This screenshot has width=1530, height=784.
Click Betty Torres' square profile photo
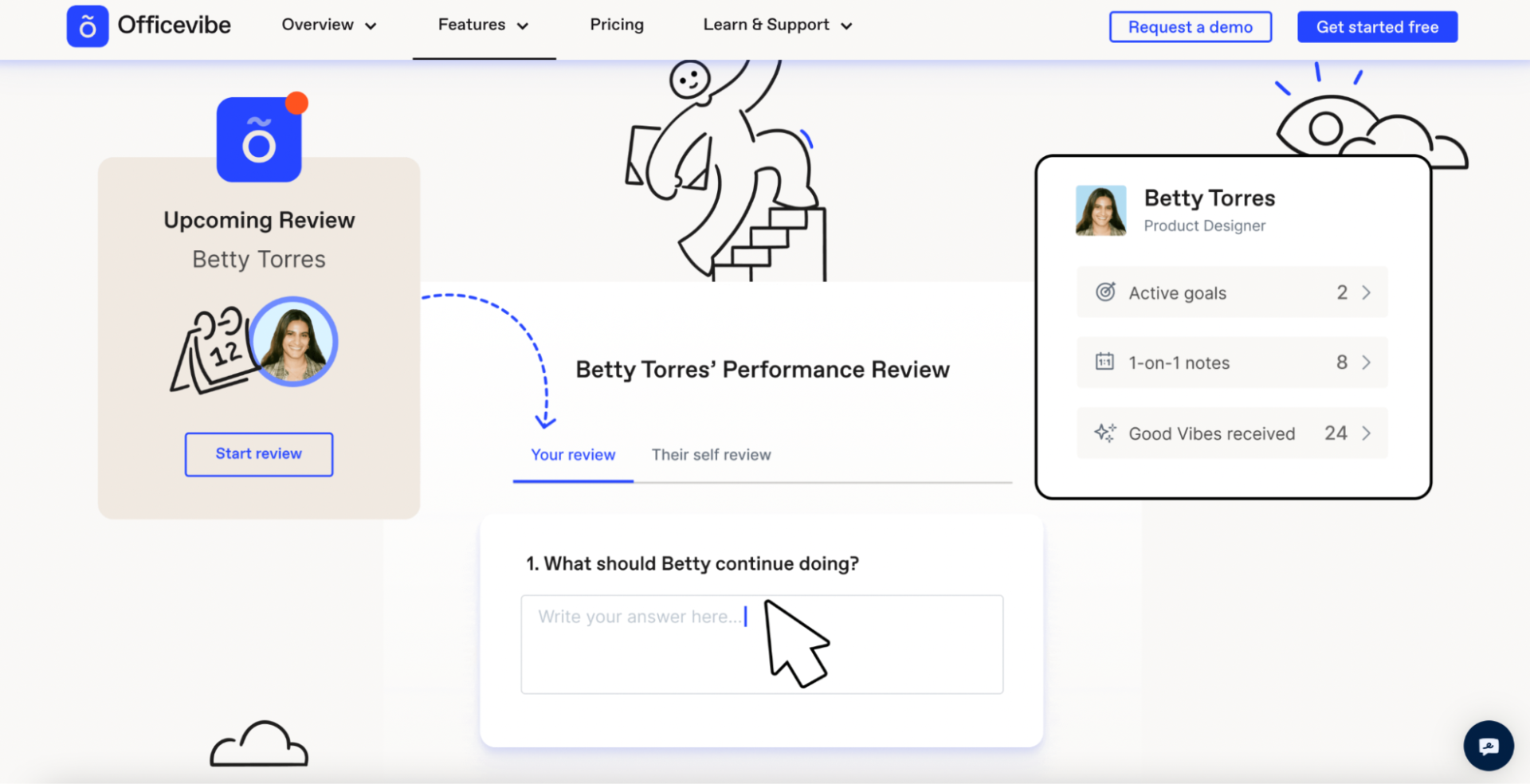pos(1100,211)
